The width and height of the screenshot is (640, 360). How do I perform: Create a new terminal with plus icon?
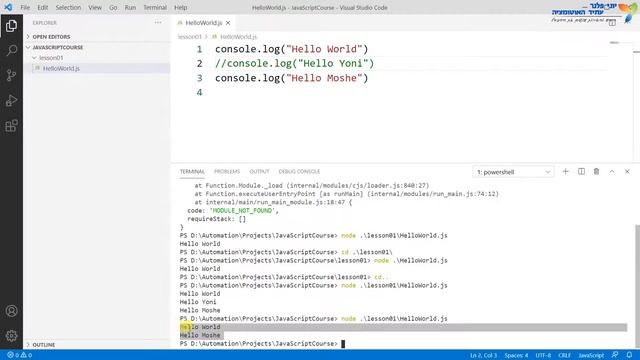(x=565, y=172)
